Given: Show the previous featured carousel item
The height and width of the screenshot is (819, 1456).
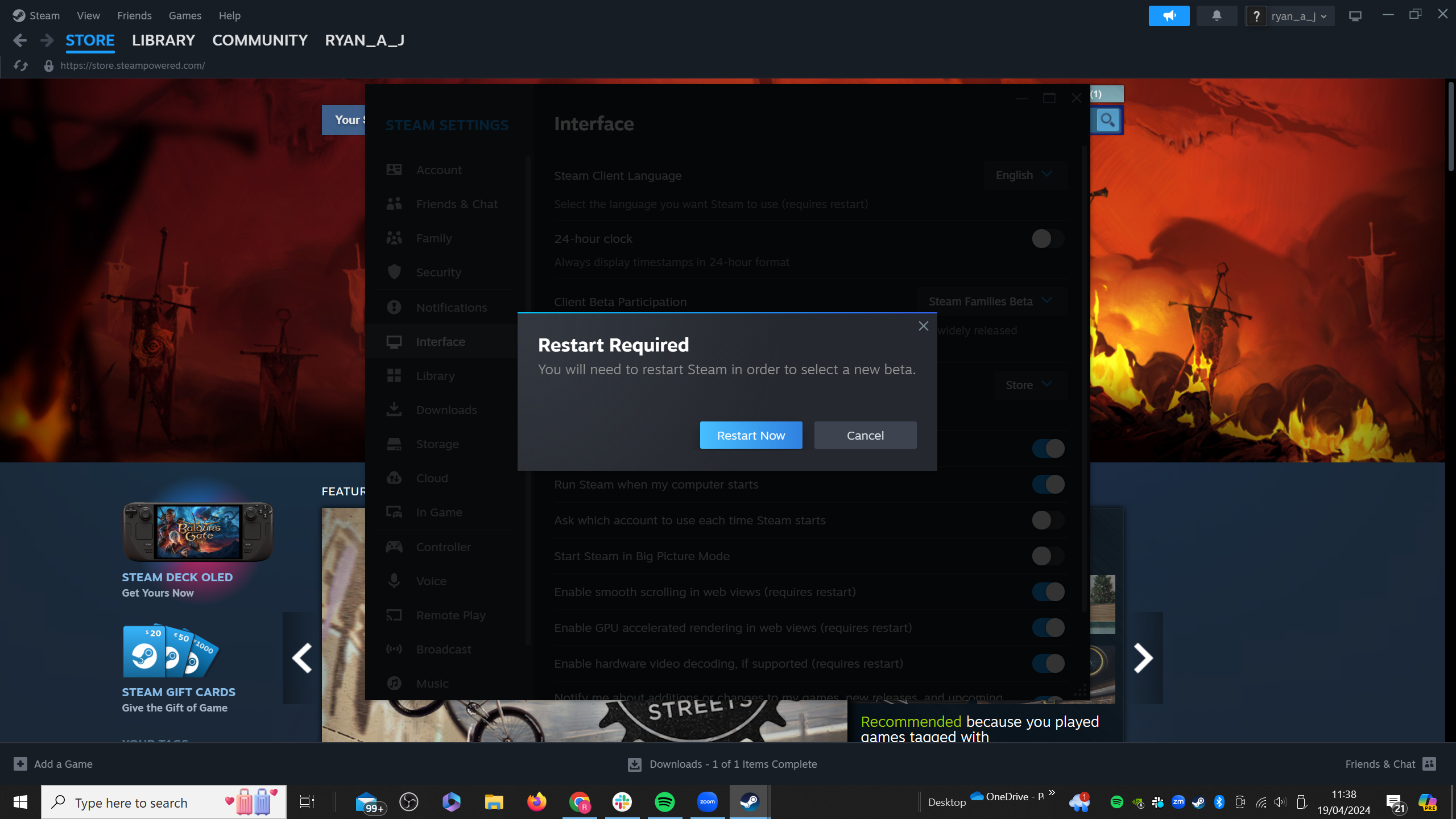Looking at the screenshot, I should click(302, 658).
